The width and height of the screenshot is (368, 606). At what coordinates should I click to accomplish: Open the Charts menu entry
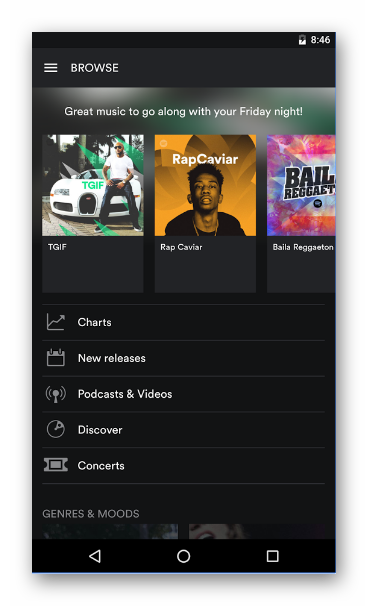(x=184, y=322)
